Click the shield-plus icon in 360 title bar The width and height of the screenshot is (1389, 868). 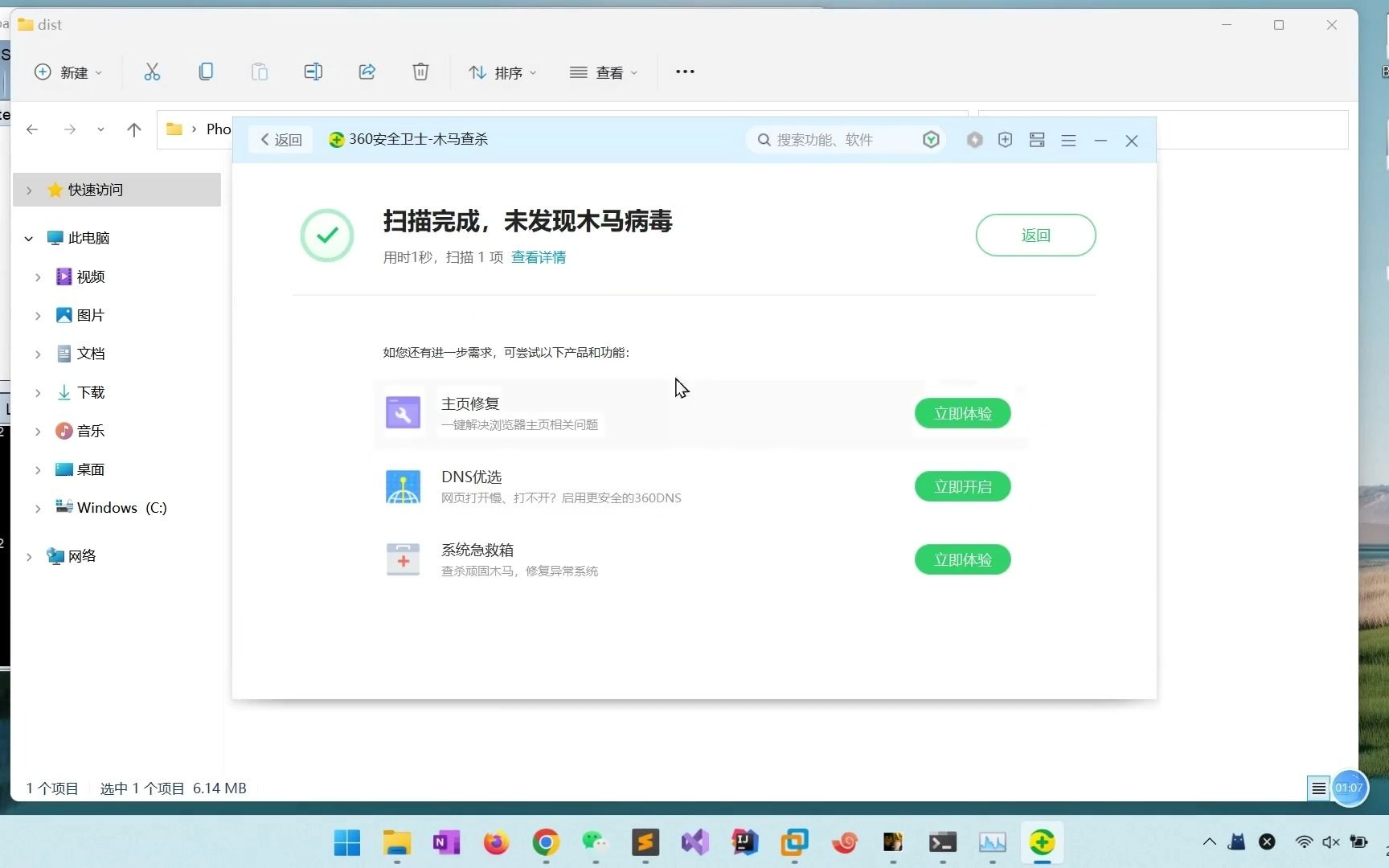coord(1005,140)
